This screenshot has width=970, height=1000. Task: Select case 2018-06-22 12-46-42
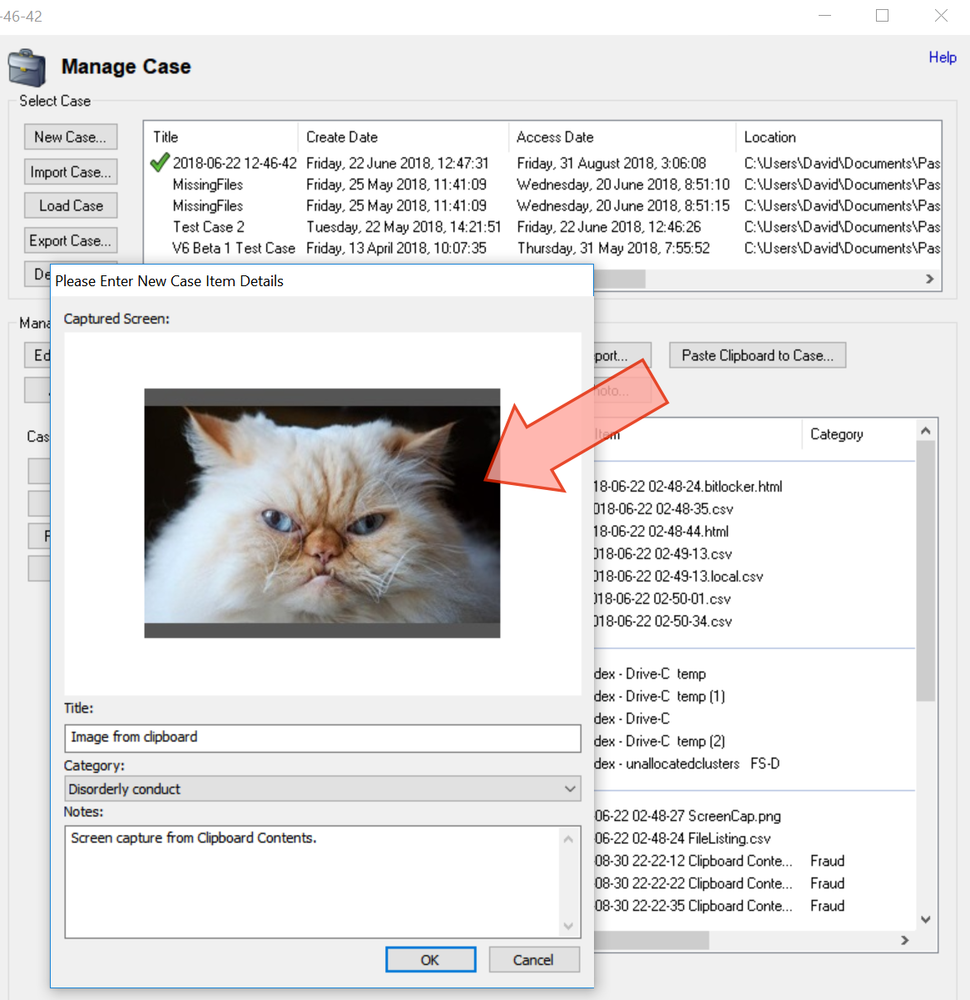point(545,163)
